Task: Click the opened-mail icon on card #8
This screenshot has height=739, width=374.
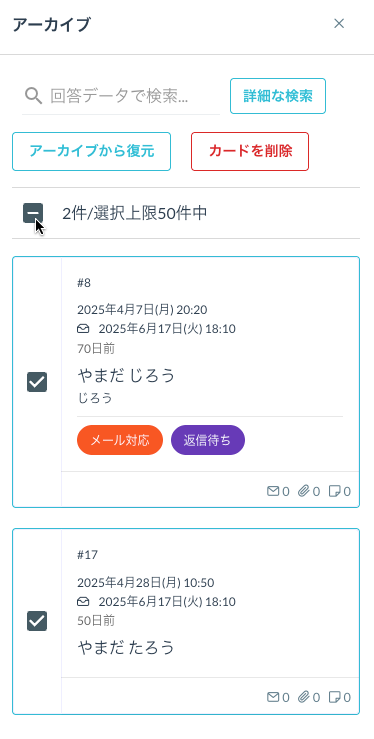Action: point(83,328)
